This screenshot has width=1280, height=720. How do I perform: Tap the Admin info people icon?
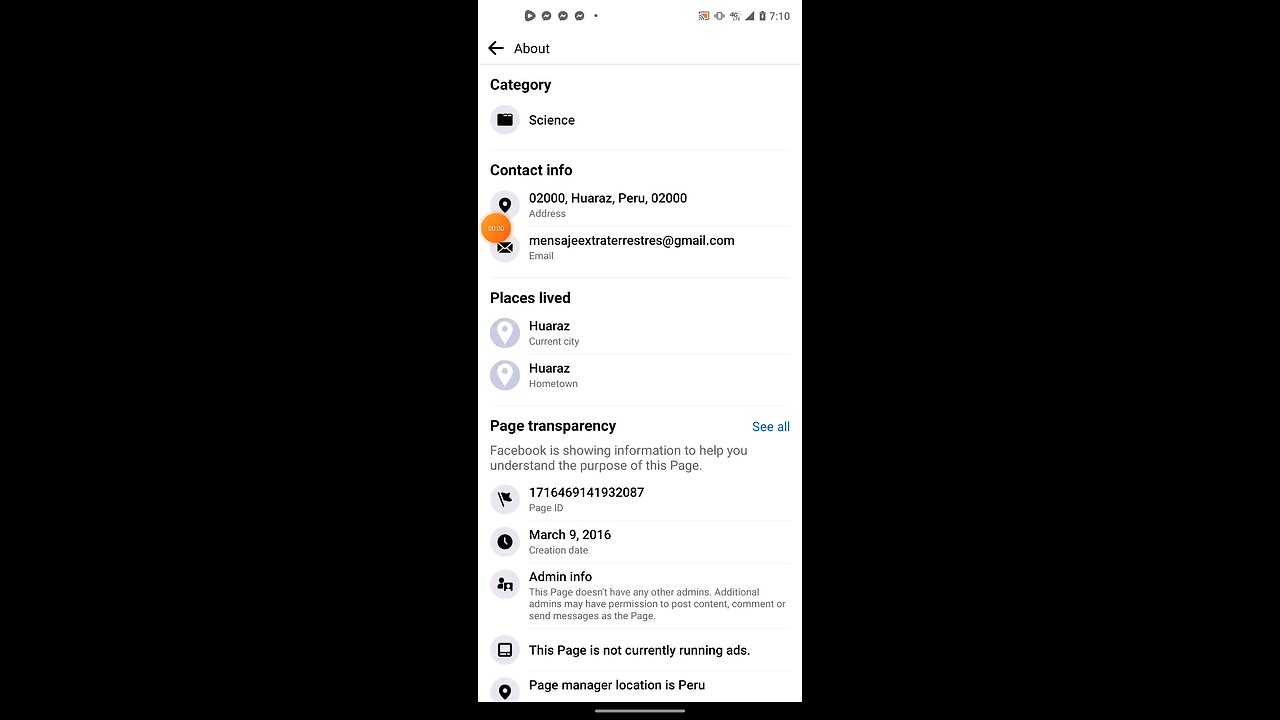pyautogui.click(x=505, y=583)
